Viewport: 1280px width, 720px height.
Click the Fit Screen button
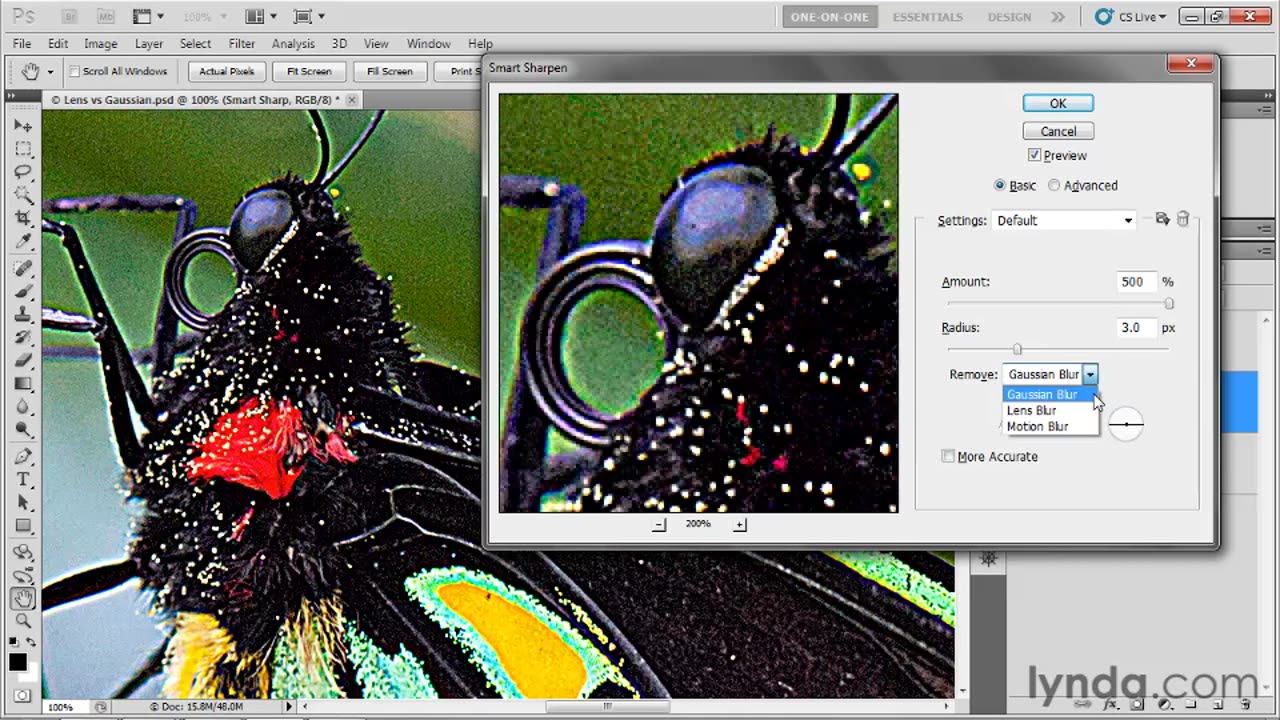coord(309,71)
